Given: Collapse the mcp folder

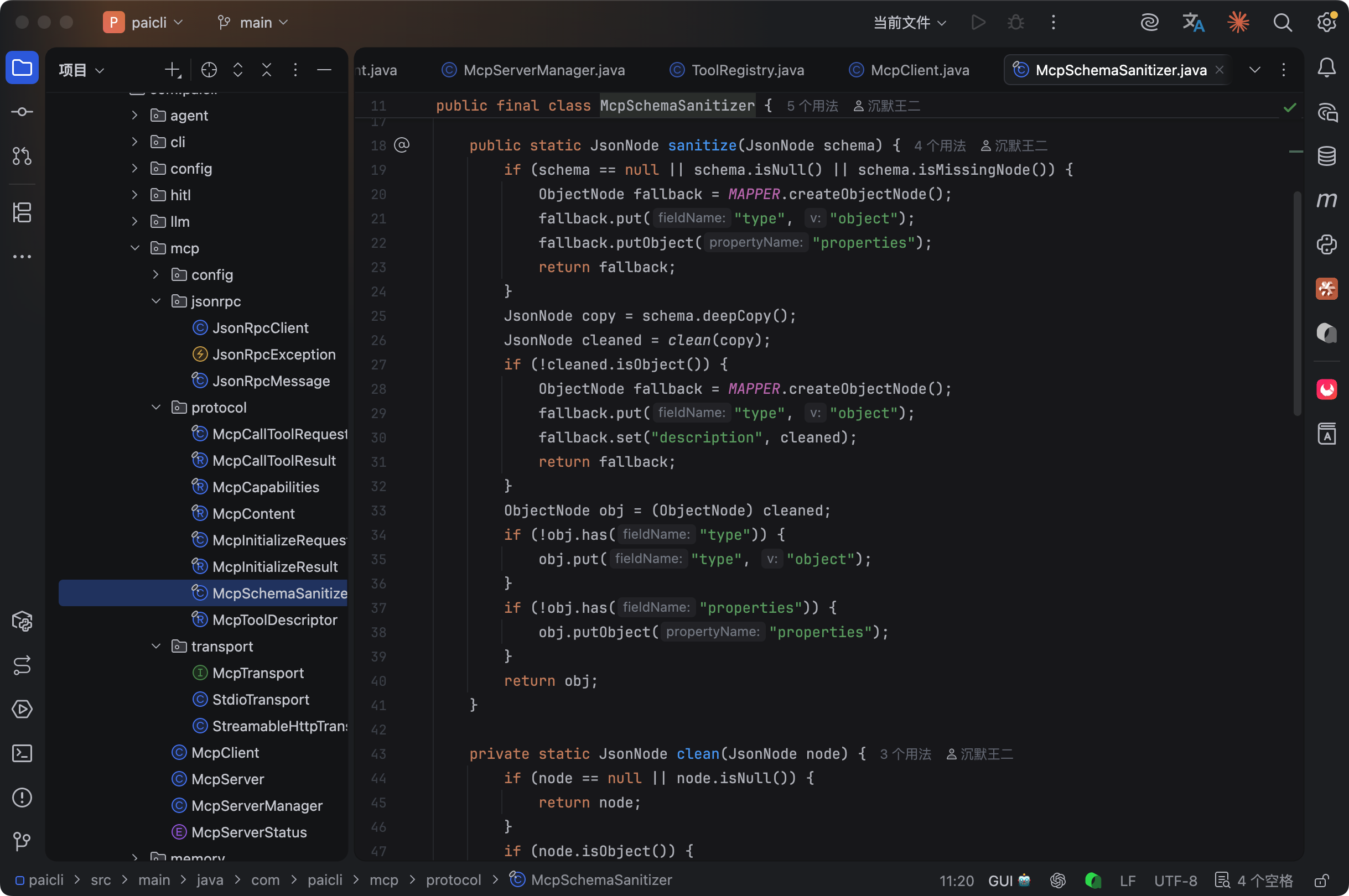Looking at the screenshot, I should (x=134, y=248).
